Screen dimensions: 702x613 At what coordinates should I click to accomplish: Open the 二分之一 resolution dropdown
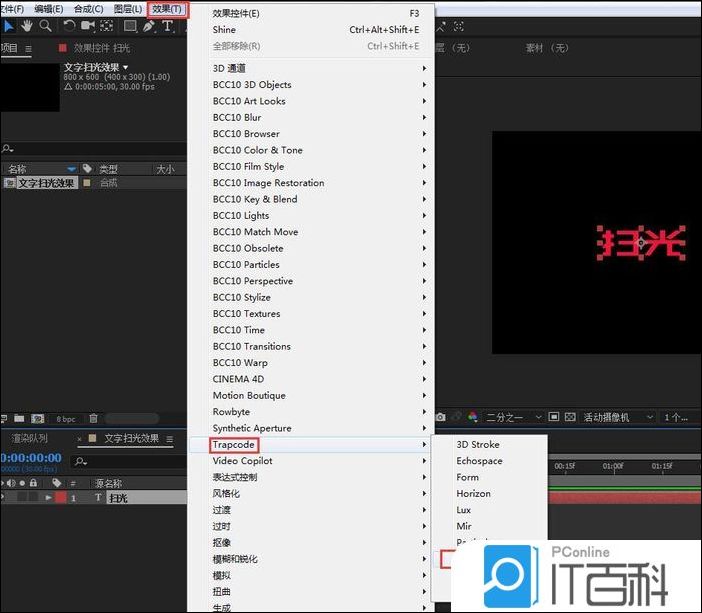tap(514, 417)
